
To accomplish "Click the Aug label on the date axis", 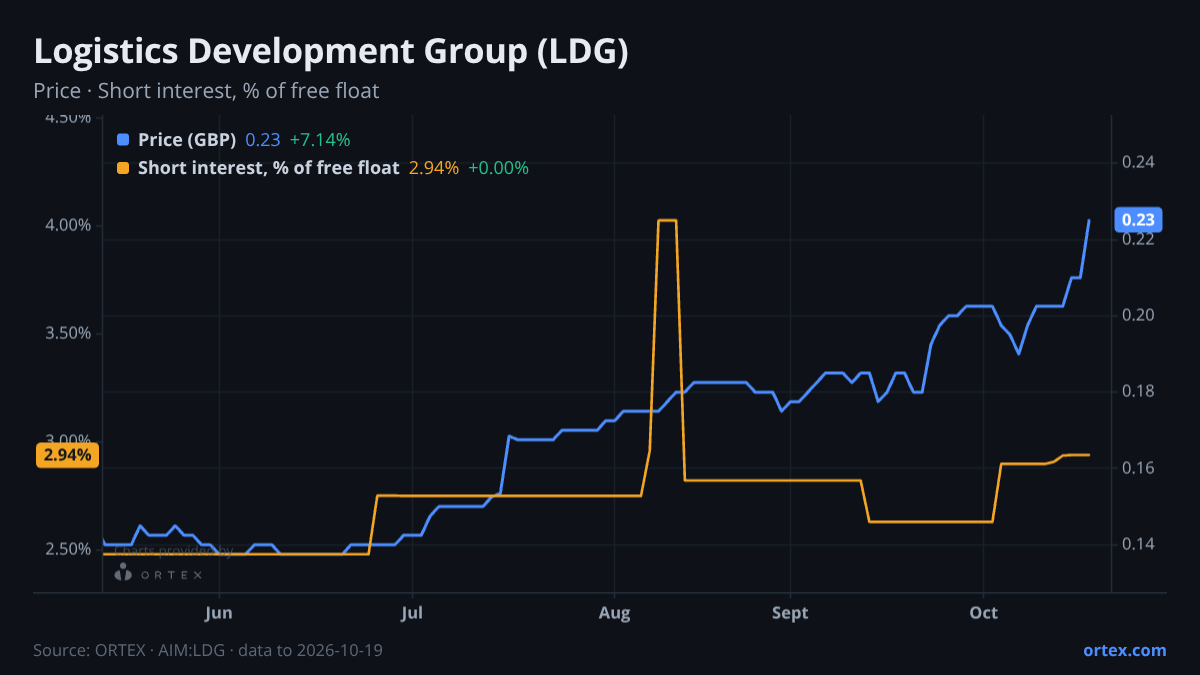I will pos(614,612).
